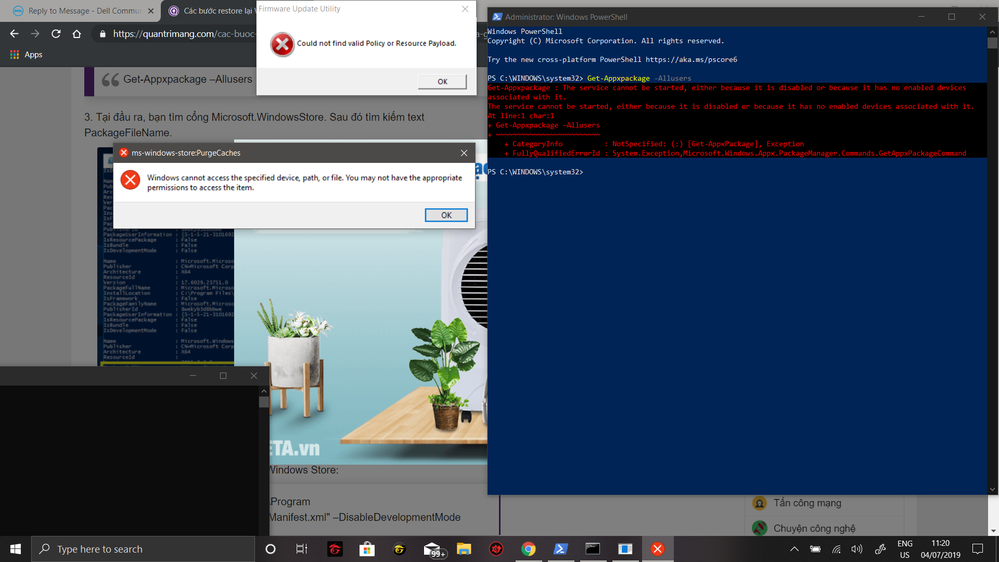Image resolution: width=999 pixels, height=562 pixels.
Task: Open the blue-white window app on taskbar
Action: click(625, 549)
